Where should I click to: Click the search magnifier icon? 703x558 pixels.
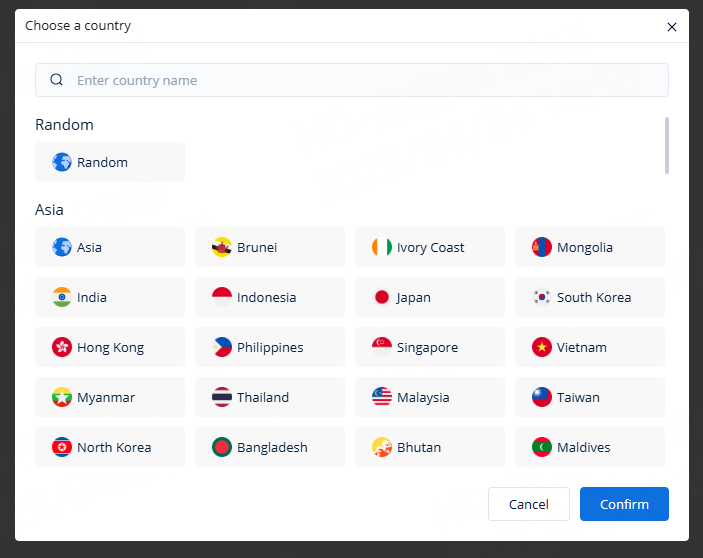click(x=57, y=80)
